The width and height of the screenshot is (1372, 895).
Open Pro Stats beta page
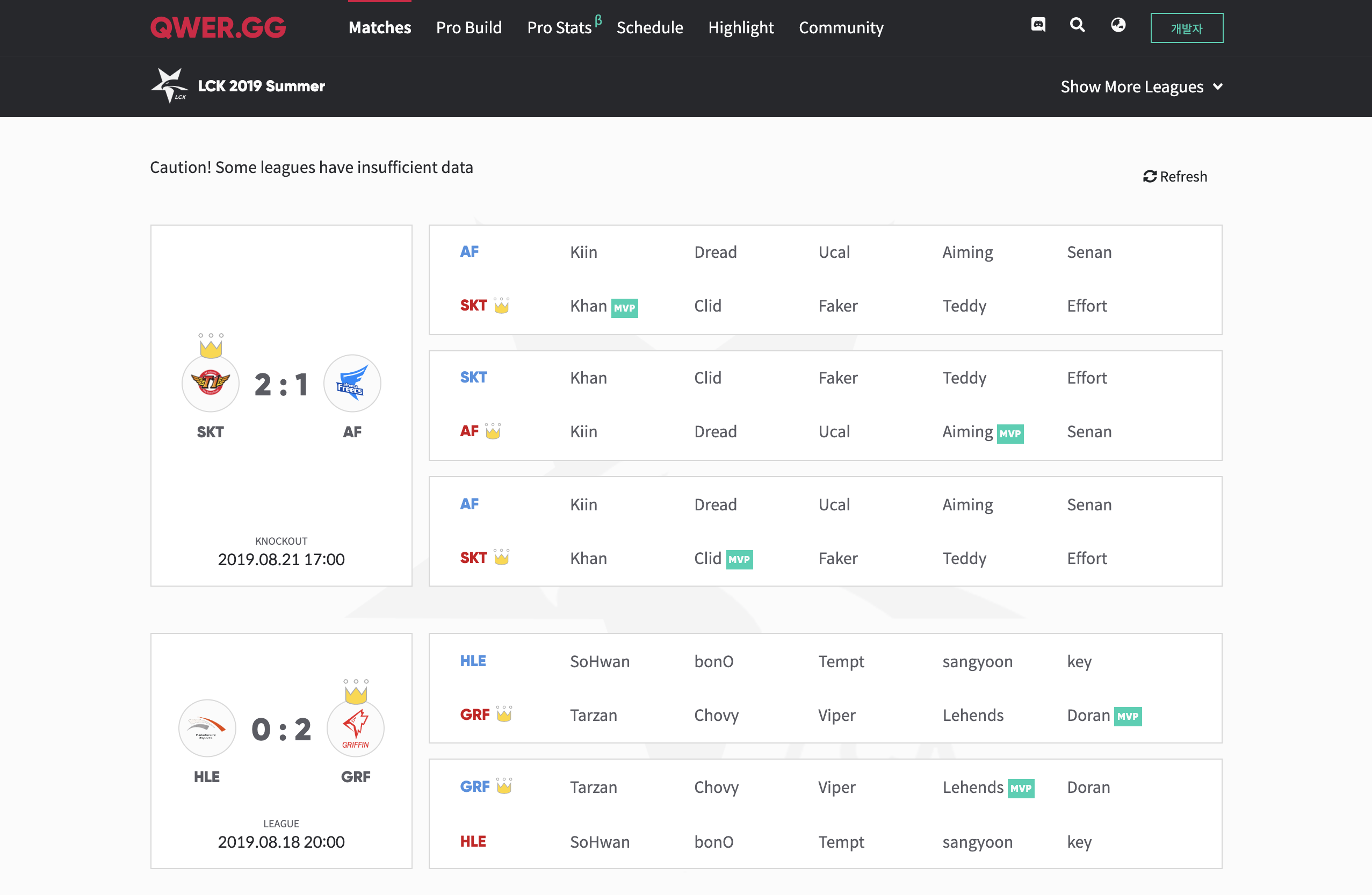(x=559, y=27)
